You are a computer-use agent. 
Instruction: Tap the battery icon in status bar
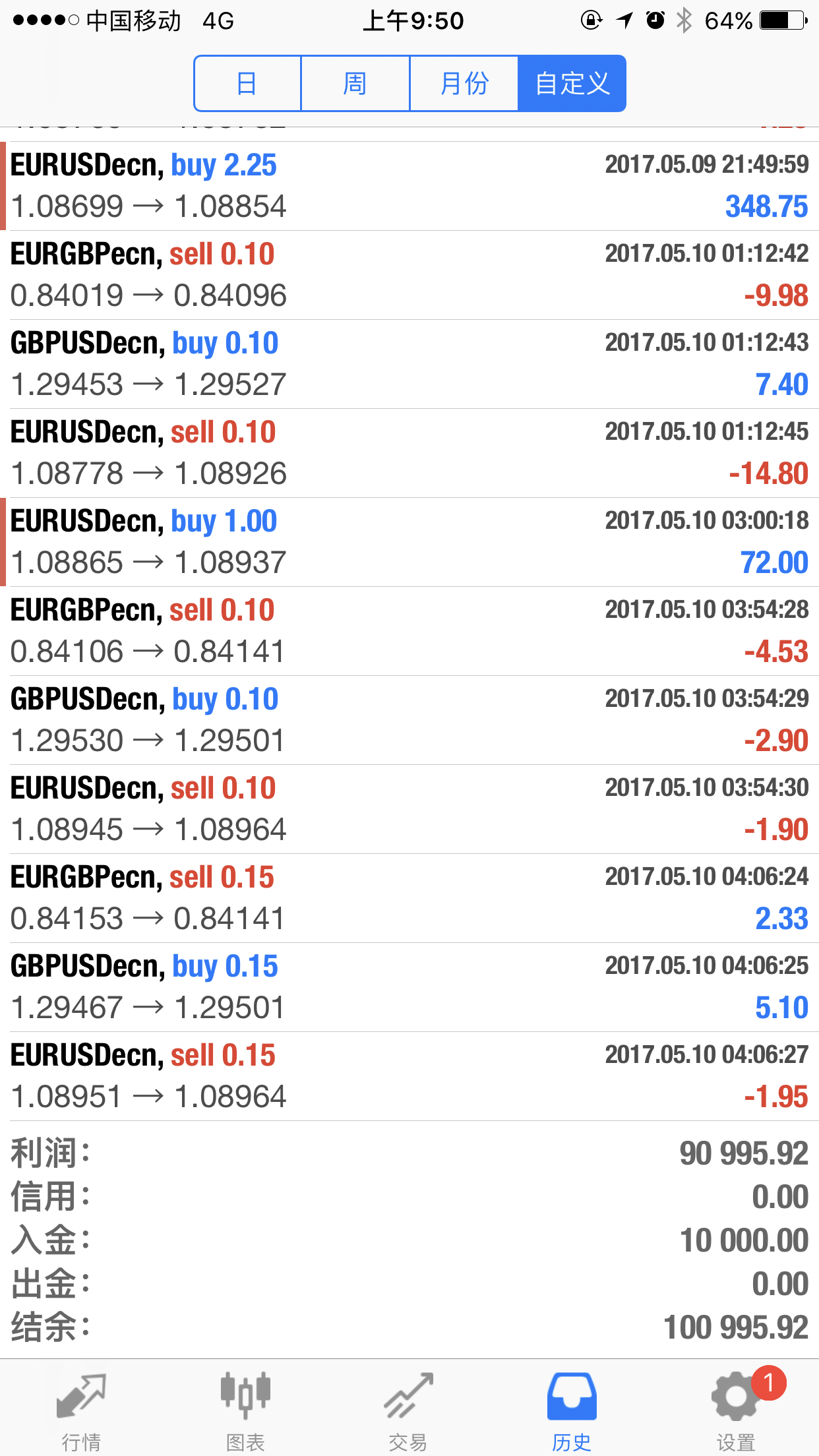coord(783,21)
